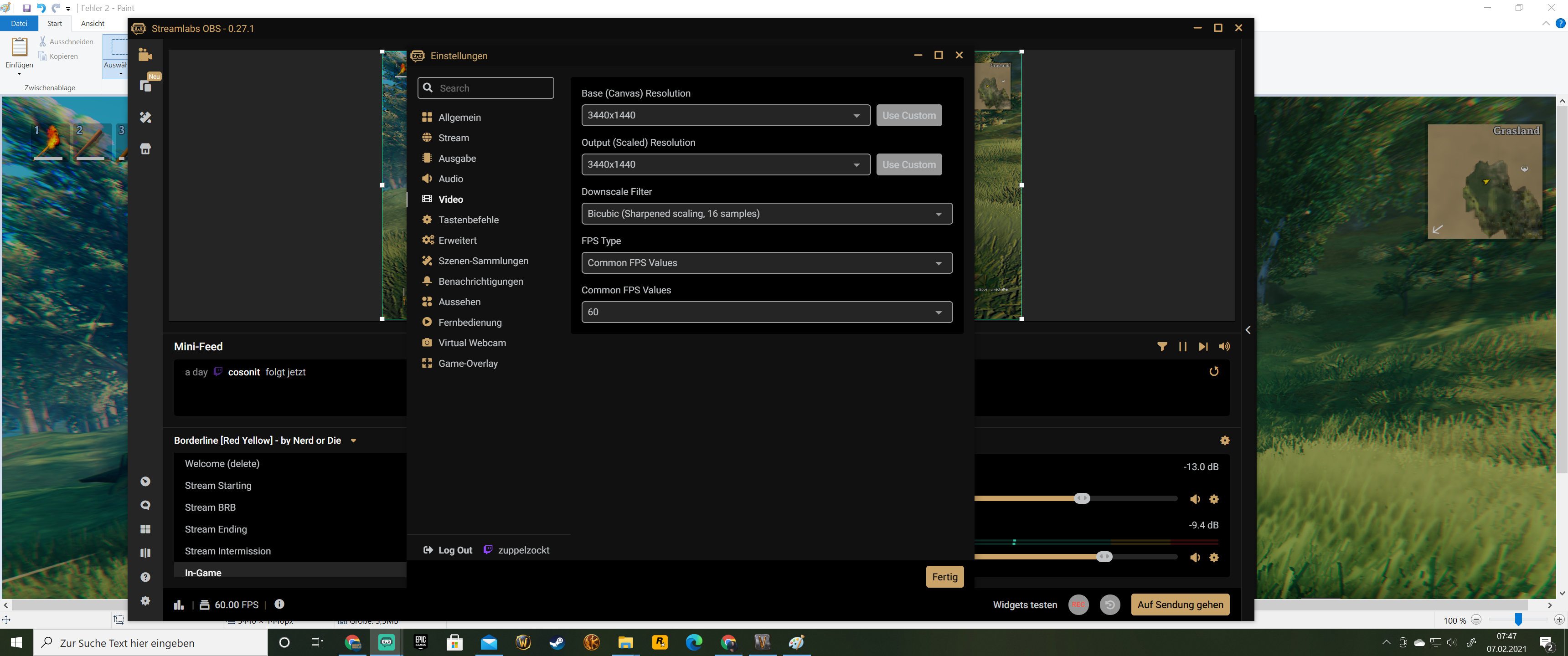Screen dimensions: 1568x656
Task: Mute the first mixer audio source
Action: click(x=1195, y=499)
